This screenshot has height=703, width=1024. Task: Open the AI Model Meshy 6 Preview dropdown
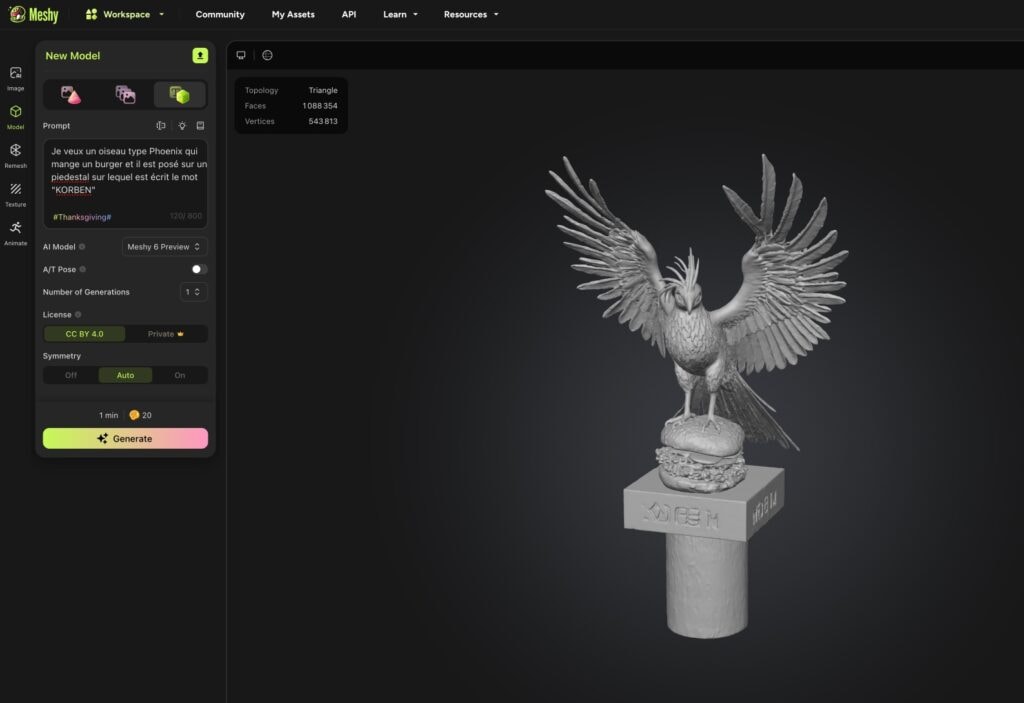click(x=164, y=247)
